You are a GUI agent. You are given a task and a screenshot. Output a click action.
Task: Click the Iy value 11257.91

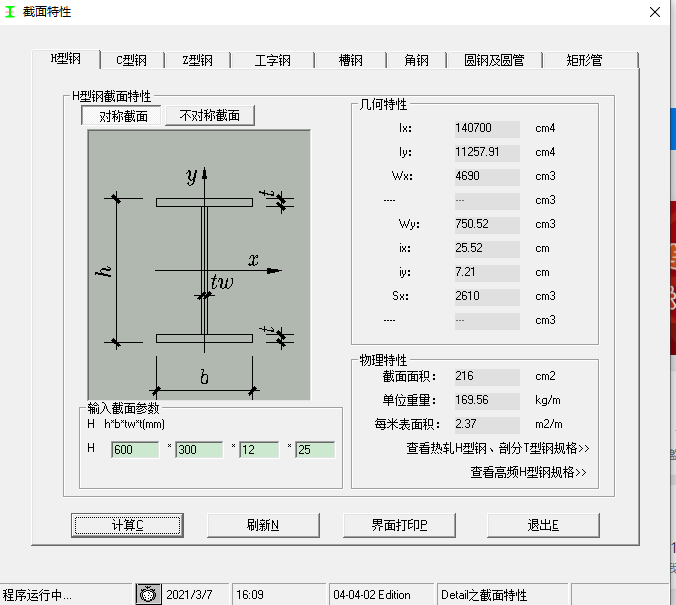487,153
